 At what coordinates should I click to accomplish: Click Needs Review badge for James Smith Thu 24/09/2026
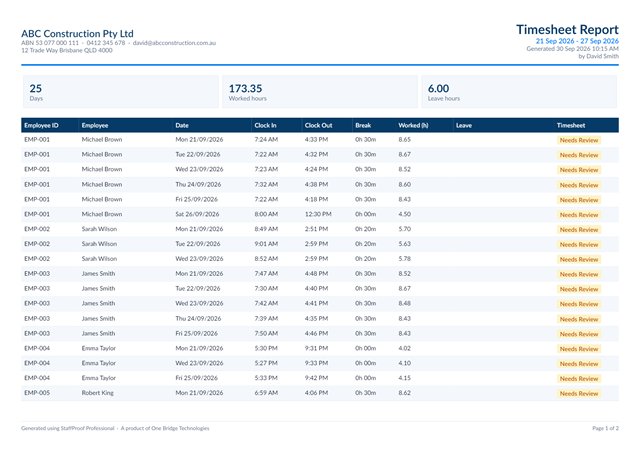[579, 319]
